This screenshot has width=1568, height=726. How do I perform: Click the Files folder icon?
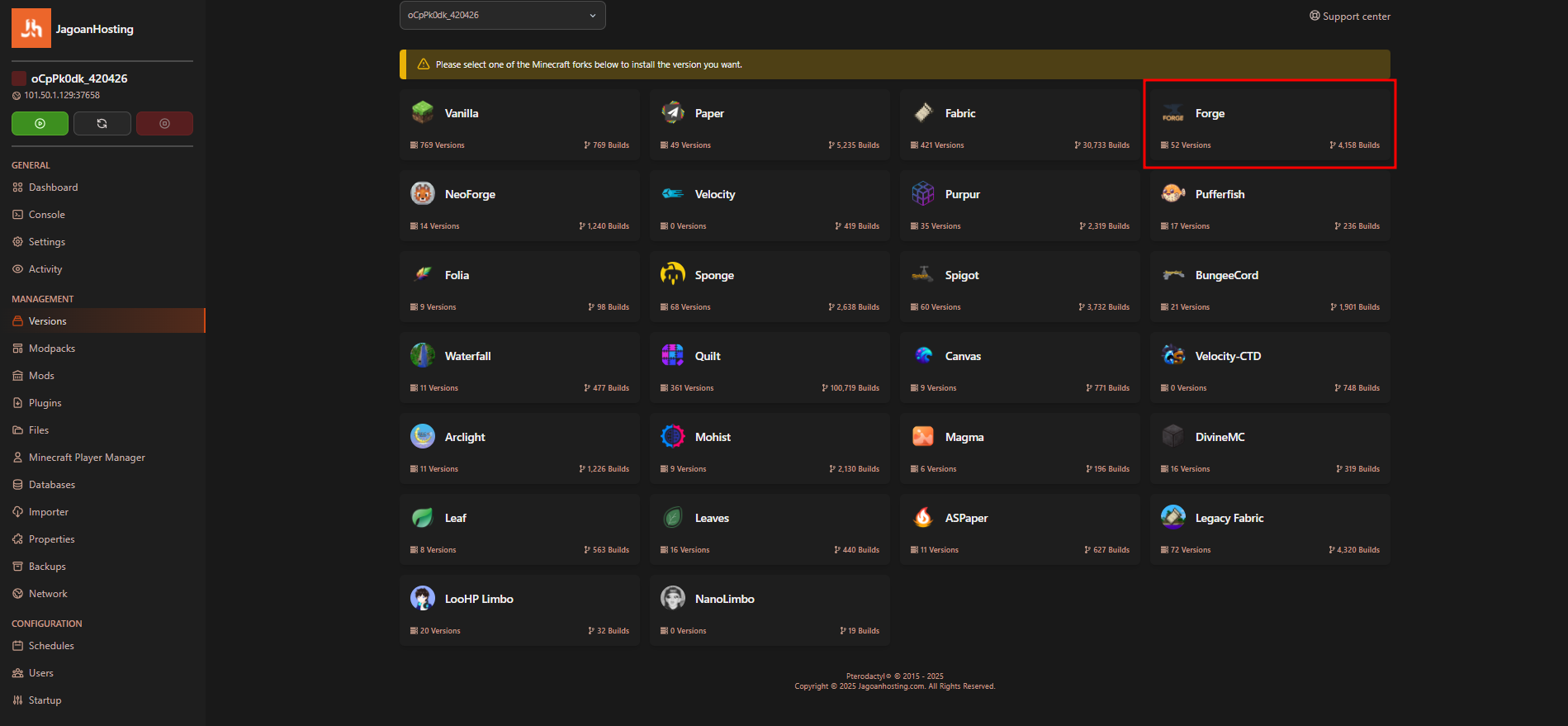pyautogui.click(x=17, y=430)
